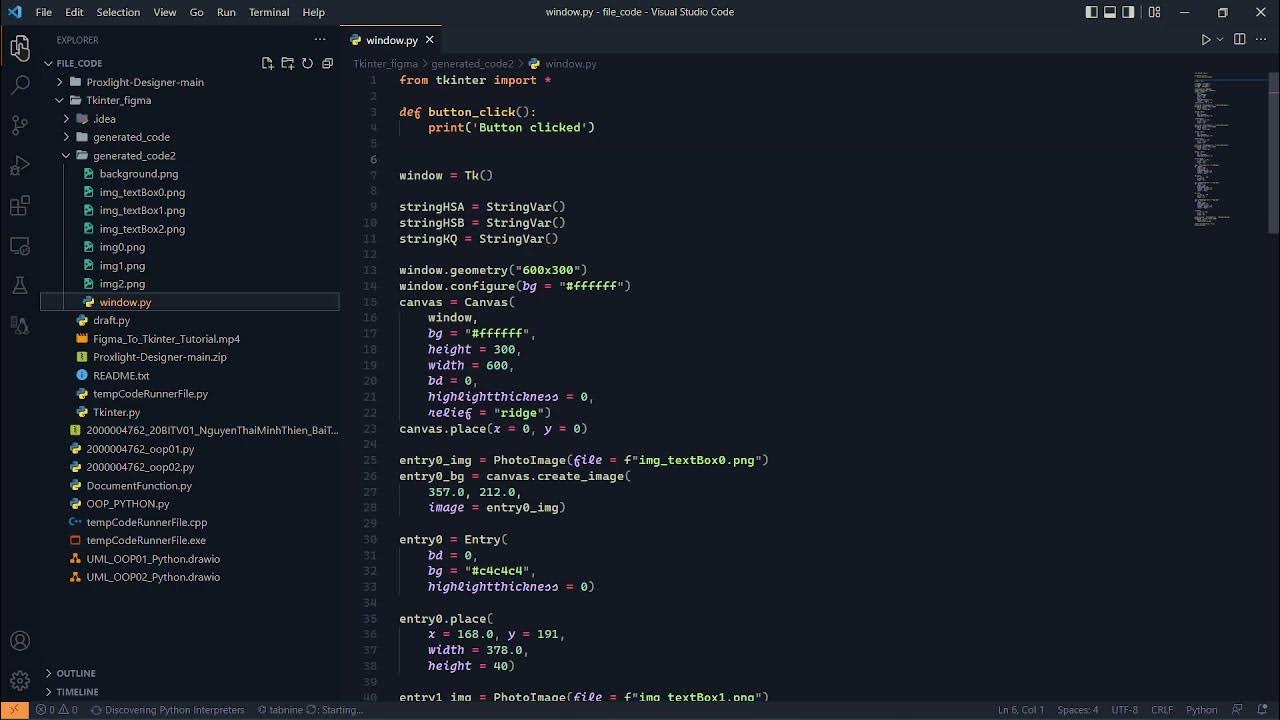Click the code minimap preview
Screen dimensions: 1280x720
(x=1212, y=150)
